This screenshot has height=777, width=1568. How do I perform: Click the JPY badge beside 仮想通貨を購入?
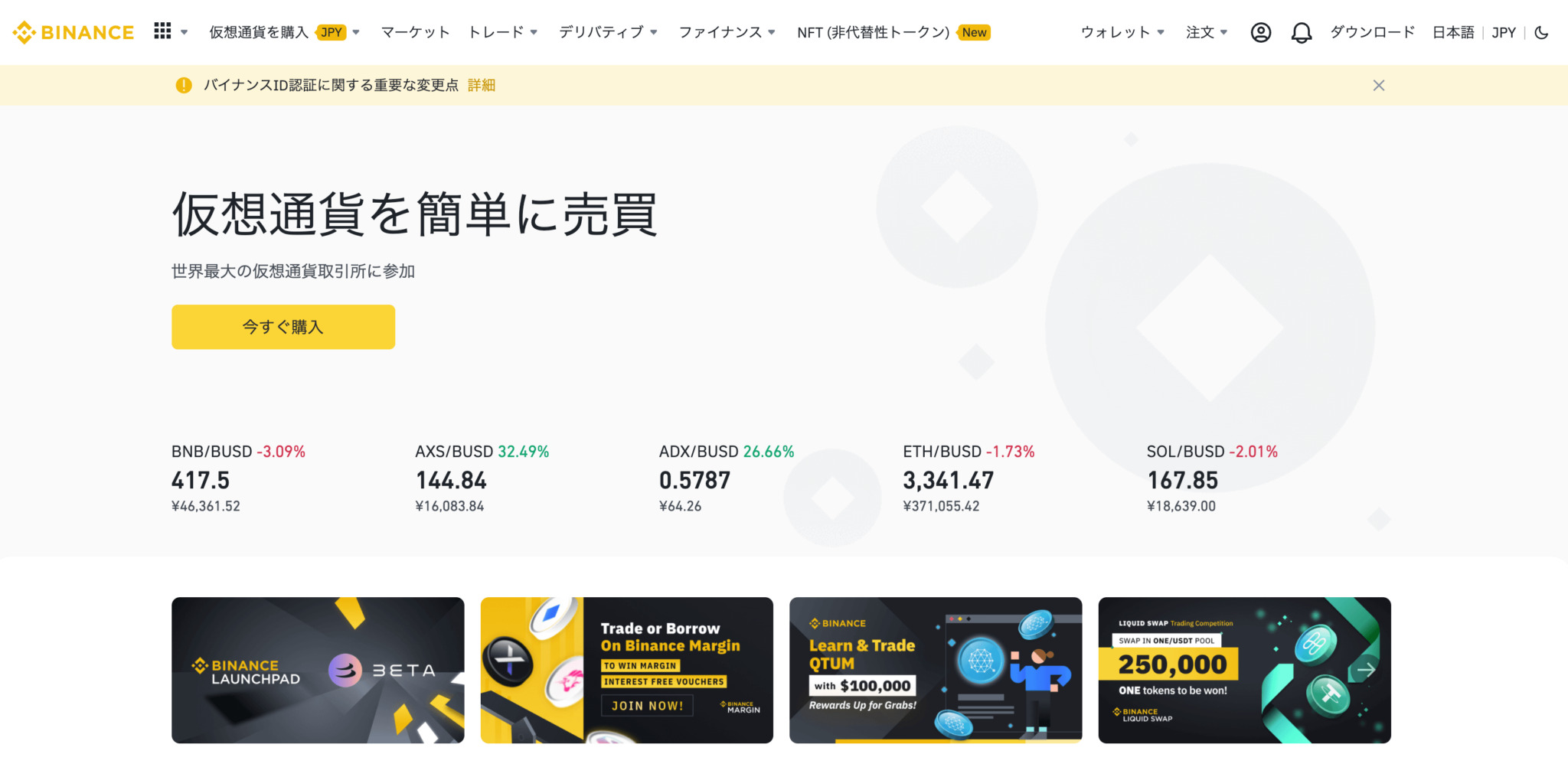tap(332, 32)
